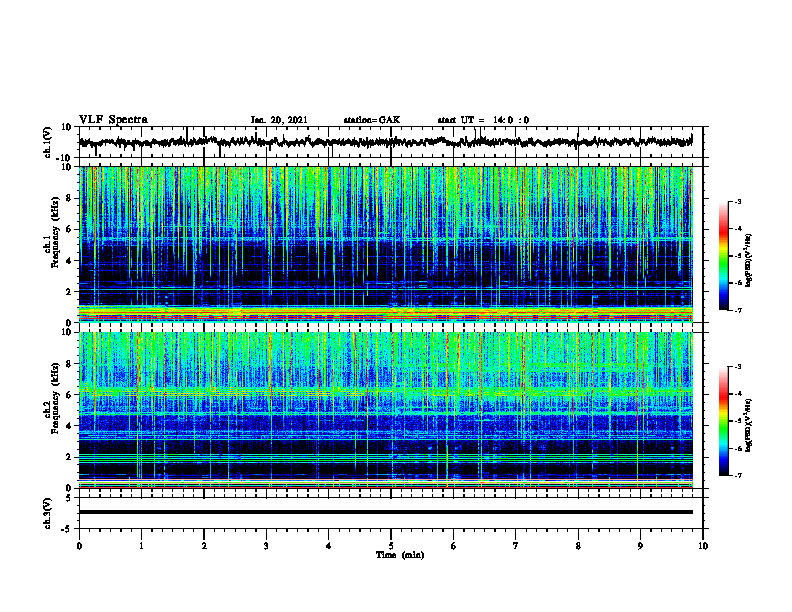Click the 'start UT = 14:0 :0' header text
This screenshot has width=792, height=612.
click(483, 120)
